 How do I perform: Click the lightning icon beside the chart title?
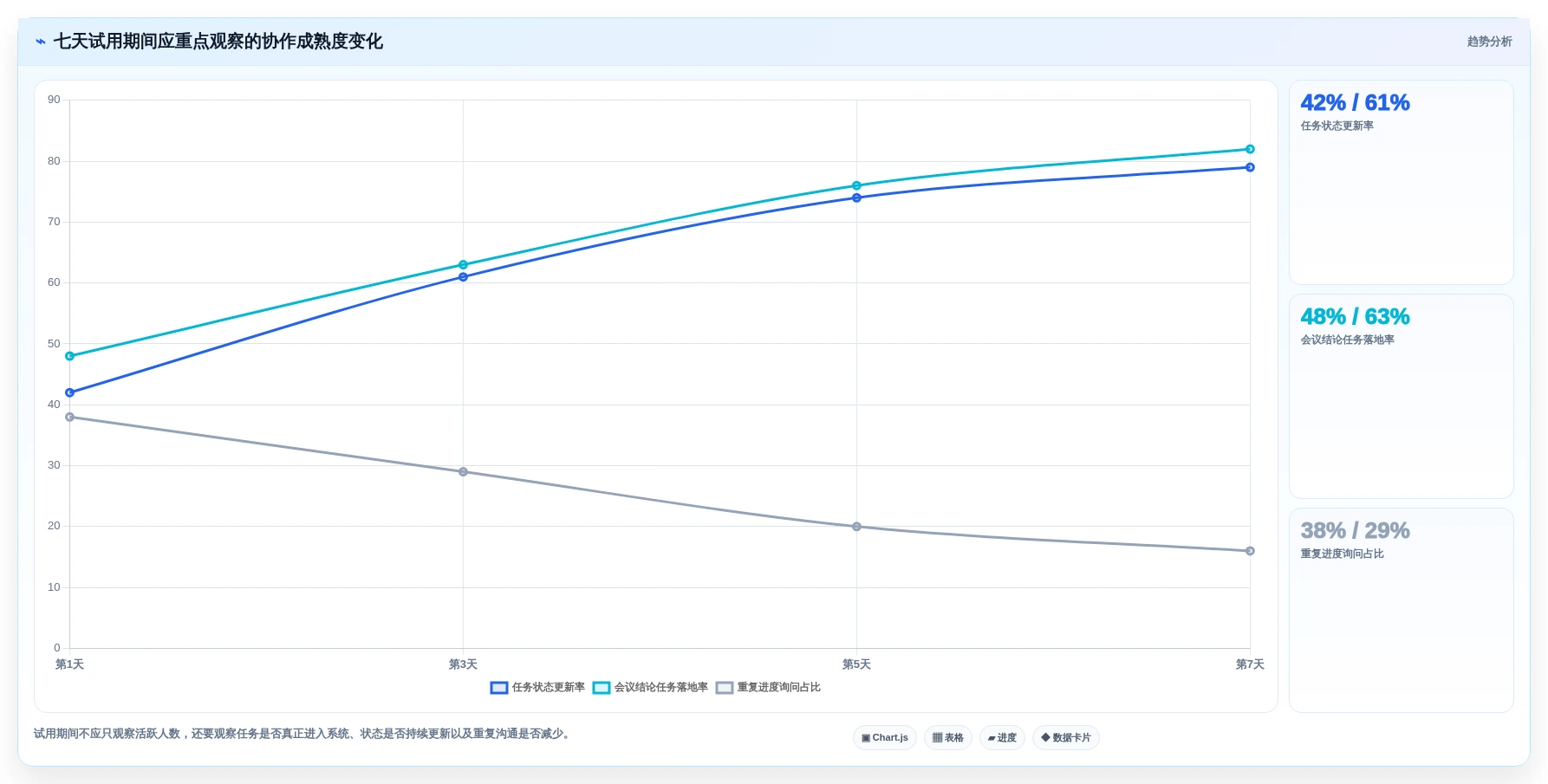coord(41,42)
